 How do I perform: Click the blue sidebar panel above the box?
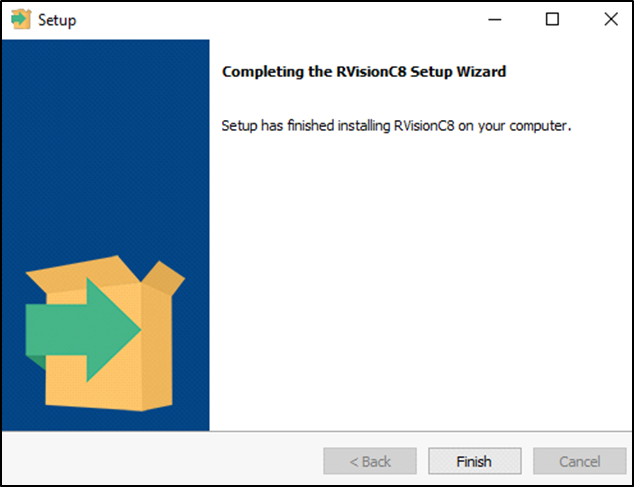pyautogui.click(x=105, y=140)
